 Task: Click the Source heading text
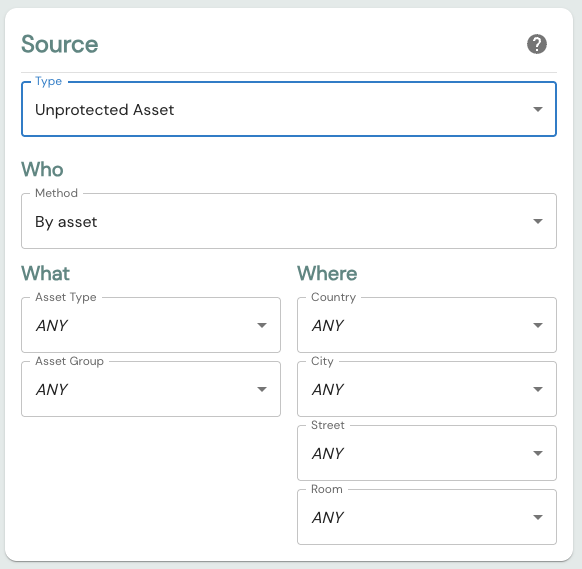click(60, 44)
